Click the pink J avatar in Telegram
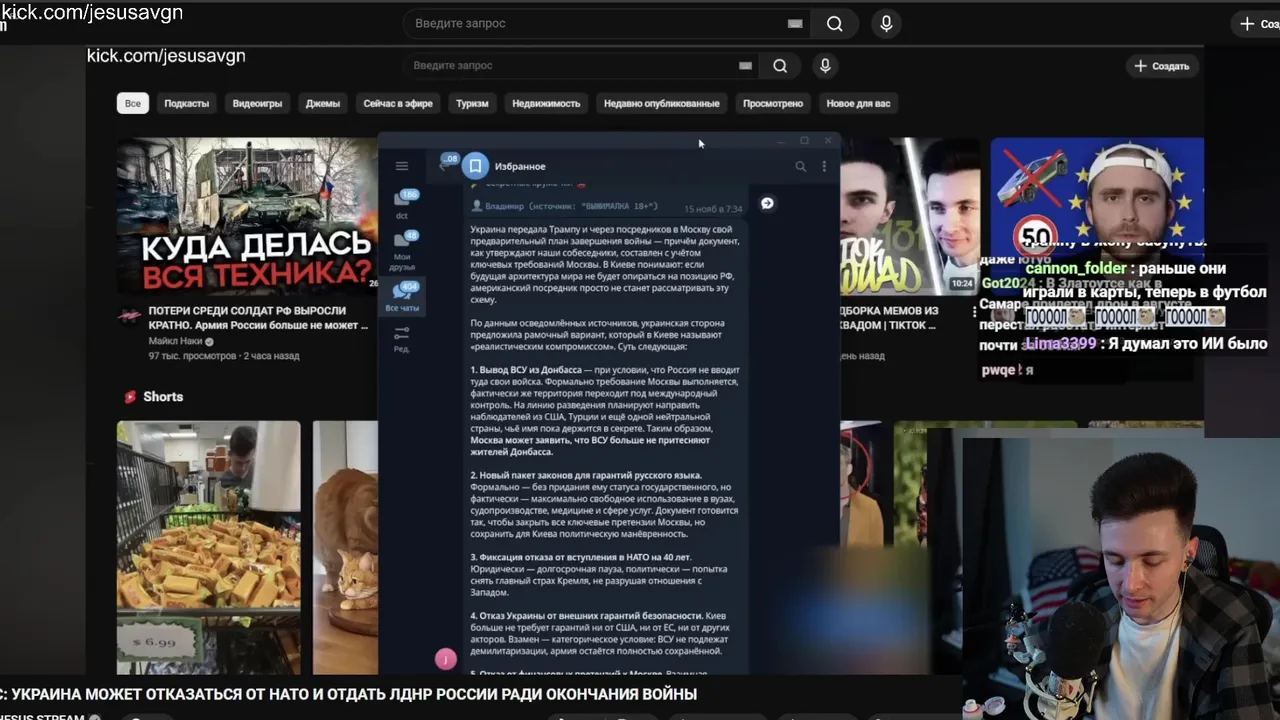This screenshot has width=1280, height=720. click(445, 658)
